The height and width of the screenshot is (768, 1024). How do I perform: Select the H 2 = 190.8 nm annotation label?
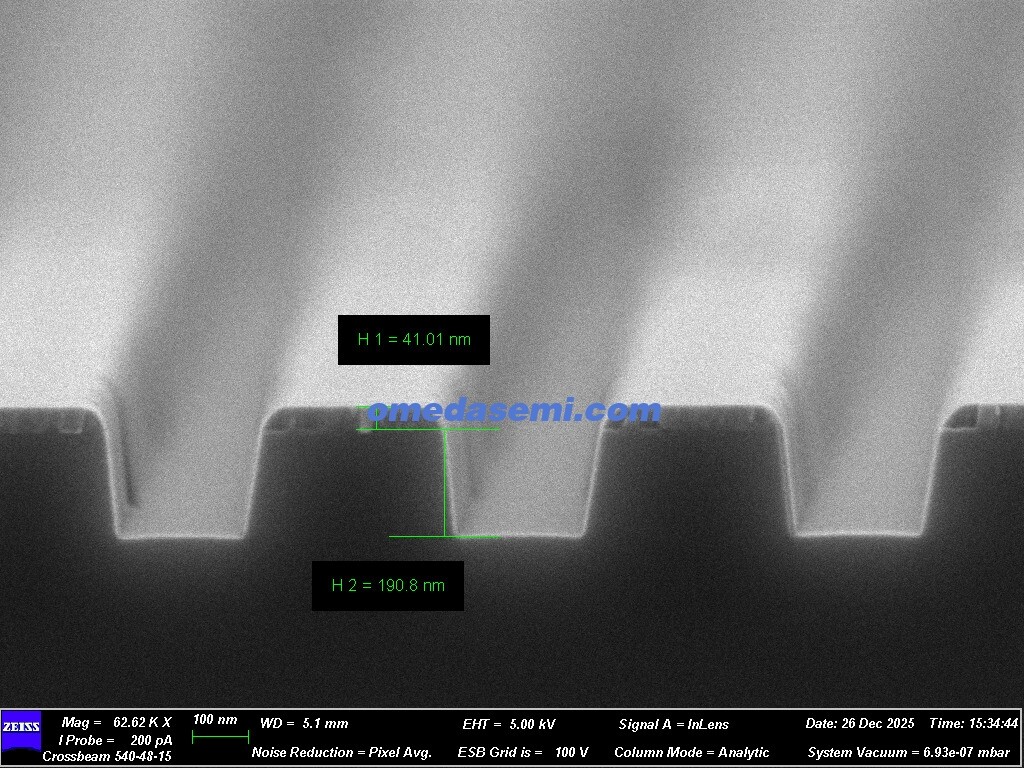(x=388, y=585)
